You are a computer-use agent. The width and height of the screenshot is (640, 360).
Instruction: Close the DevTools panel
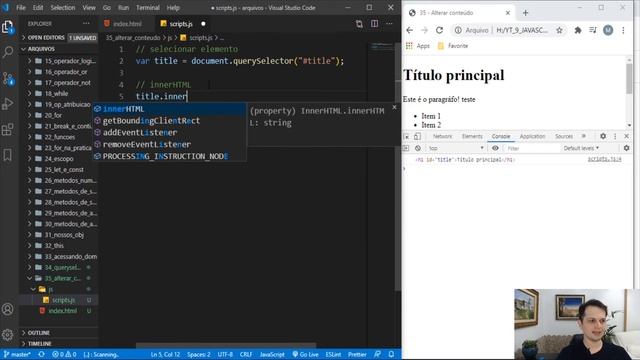[627, 136]
